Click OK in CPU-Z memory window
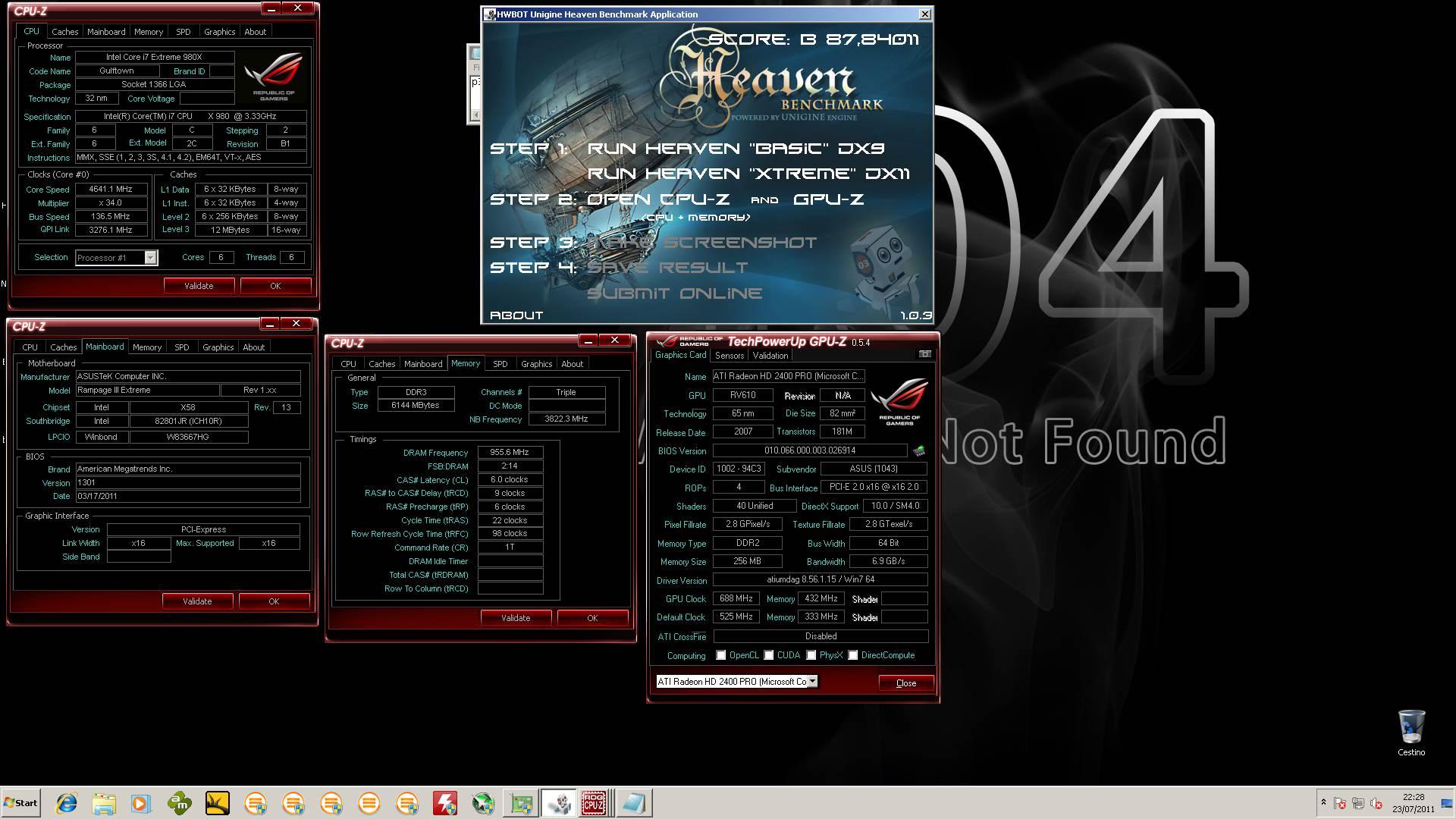The image size is (1456, 819). [592, 618]
